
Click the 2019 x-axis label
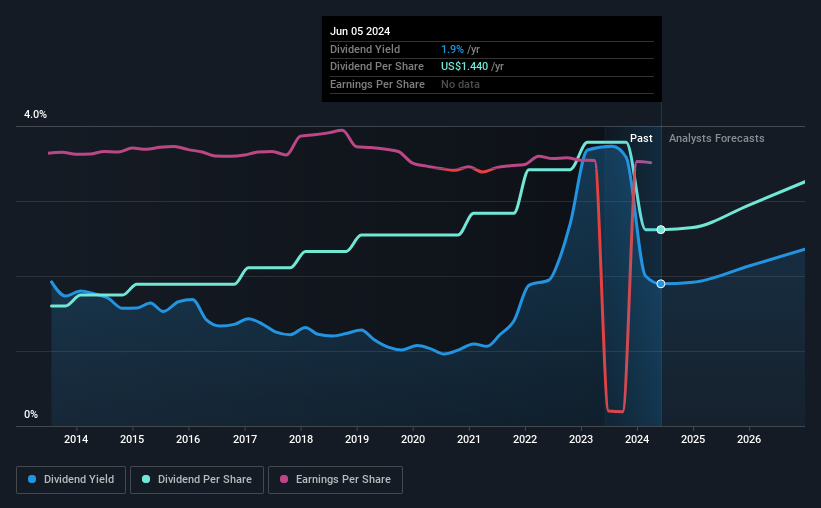coord(357,439)
